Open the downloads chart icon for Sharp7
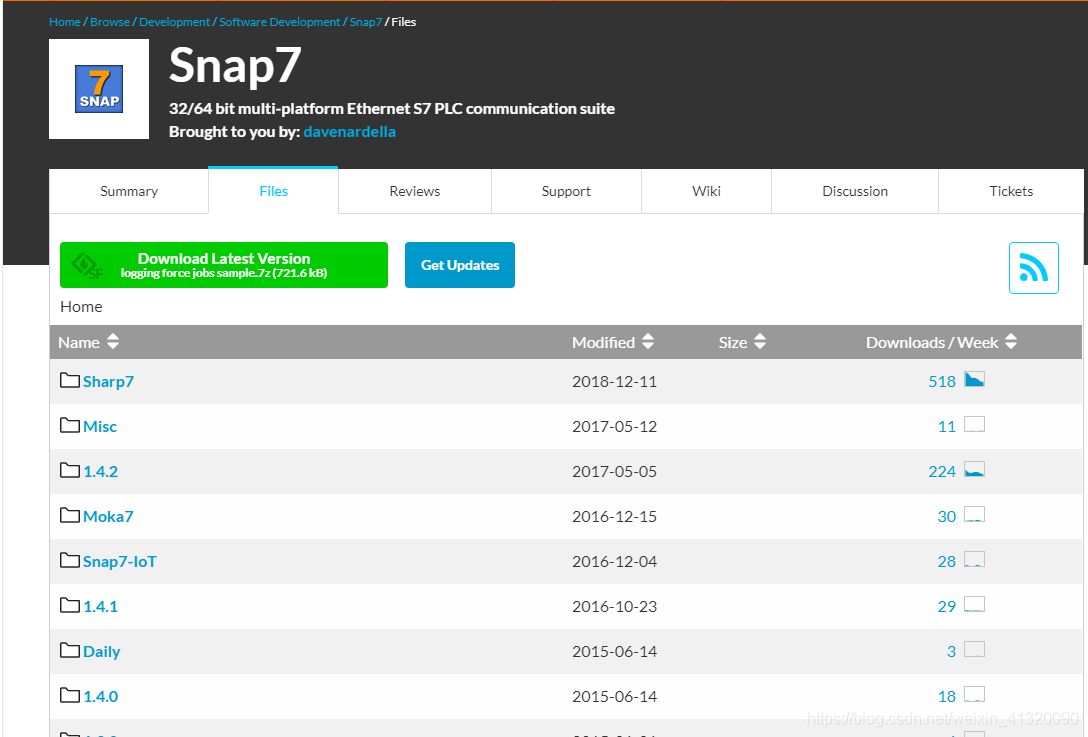This screenshot has height=737, width=1088. pos(974,379)
